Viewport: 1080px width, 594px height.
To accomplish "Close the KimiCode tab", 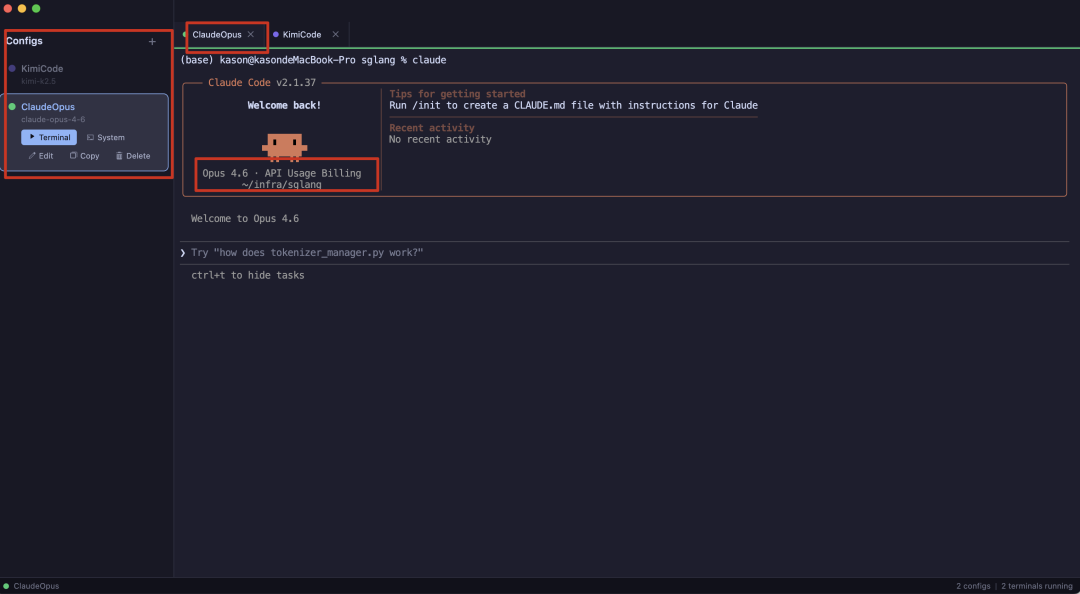I will point(335,34).
